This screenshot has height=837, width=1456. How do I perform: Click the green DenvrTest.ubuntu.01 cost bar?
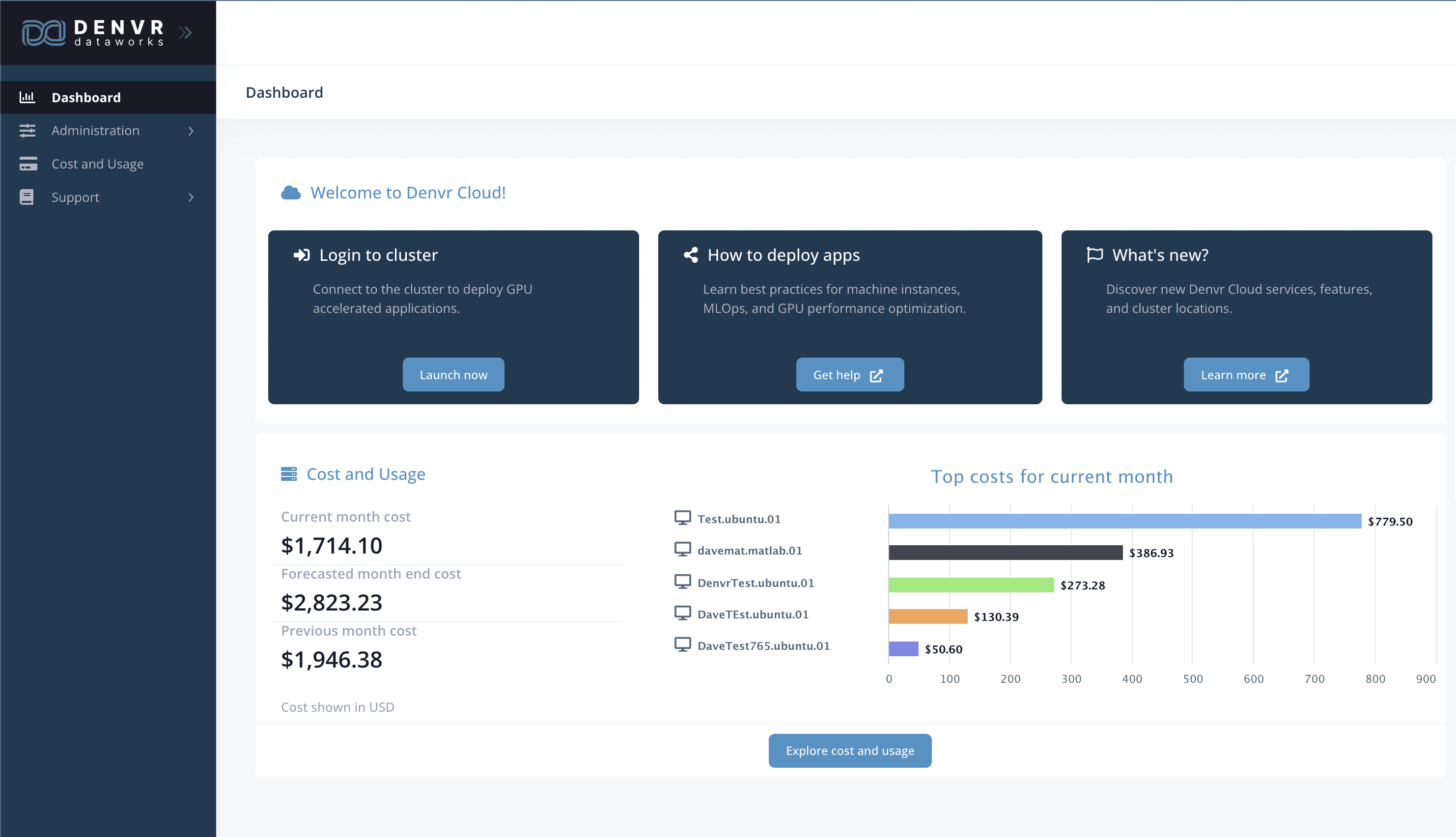(x=970, y=585)
